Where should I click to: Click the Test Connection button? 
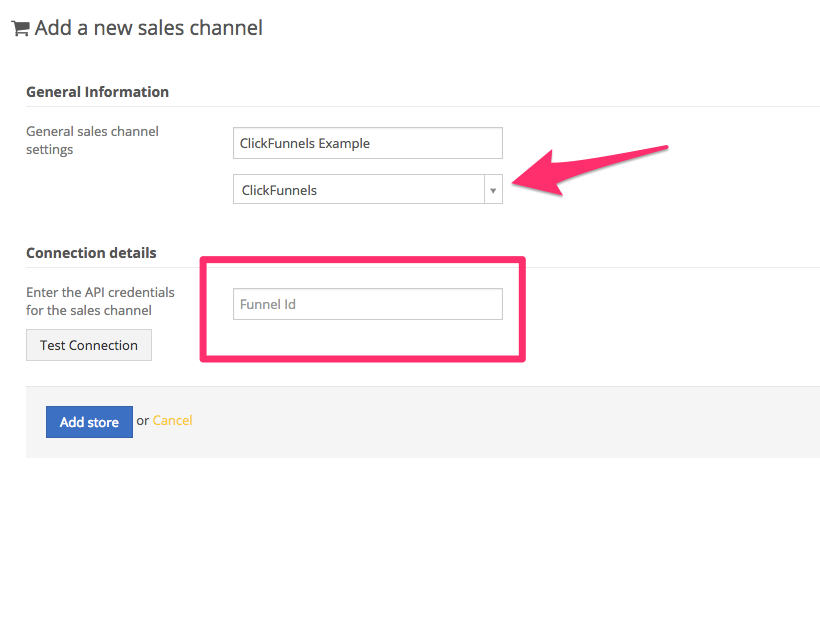(x=89, y=345)
